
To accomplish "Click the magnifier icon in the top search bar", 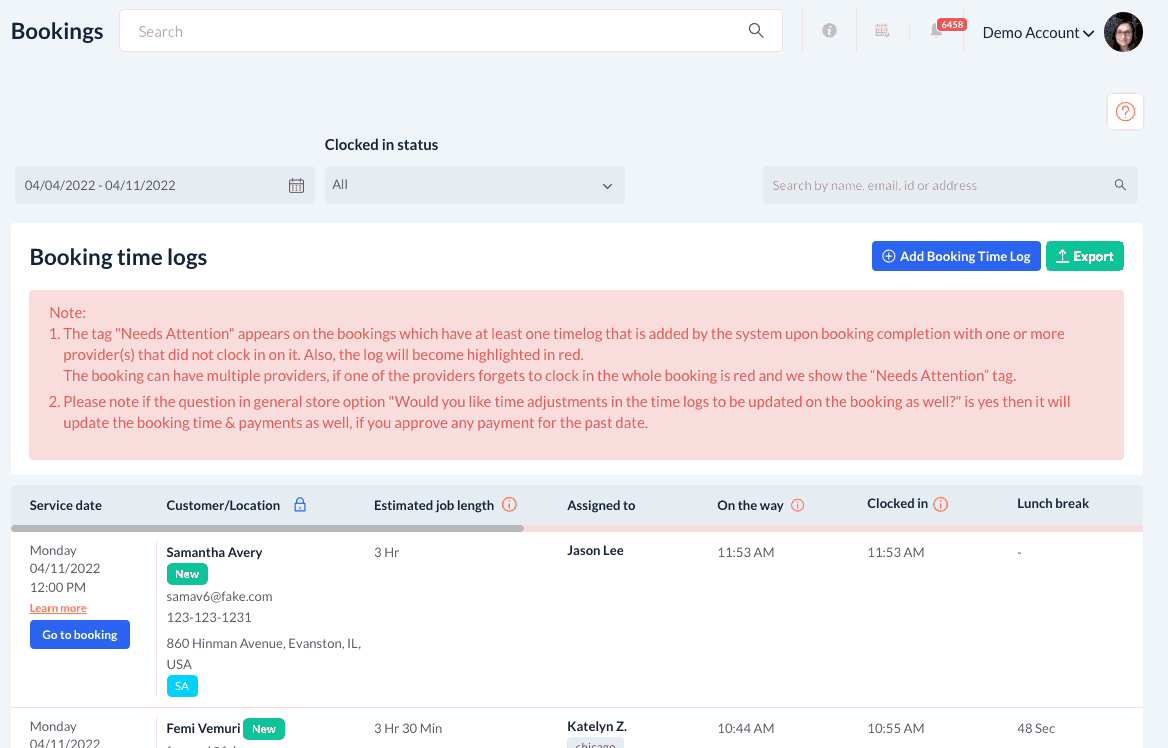I will tap(755, 31).
